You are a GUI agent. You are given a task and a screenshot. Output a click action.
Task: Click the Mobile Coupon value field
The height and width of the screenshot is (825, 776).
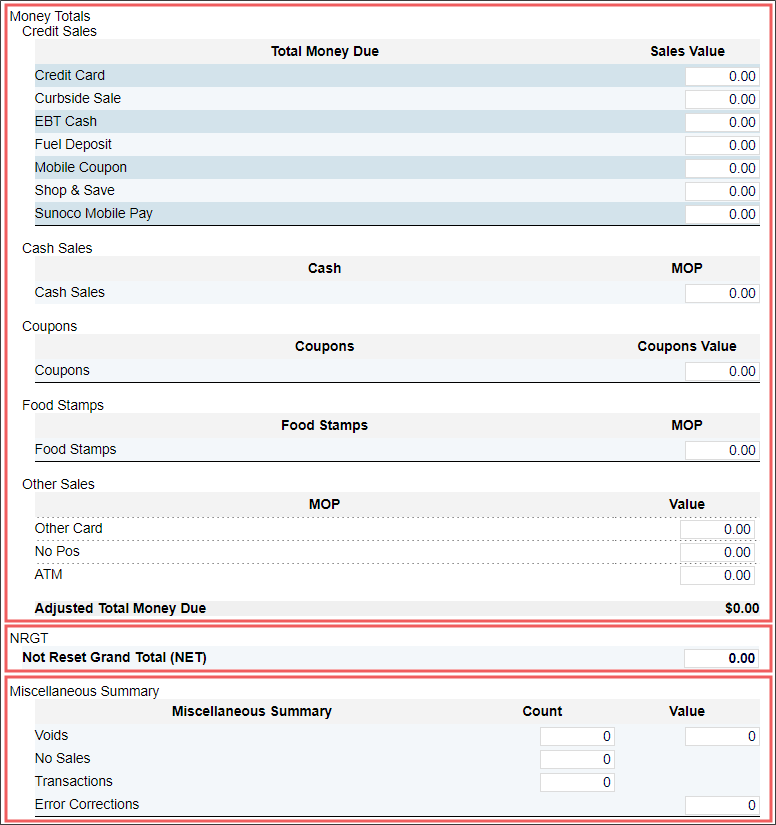pyautogui.click(x=722, y=168)
